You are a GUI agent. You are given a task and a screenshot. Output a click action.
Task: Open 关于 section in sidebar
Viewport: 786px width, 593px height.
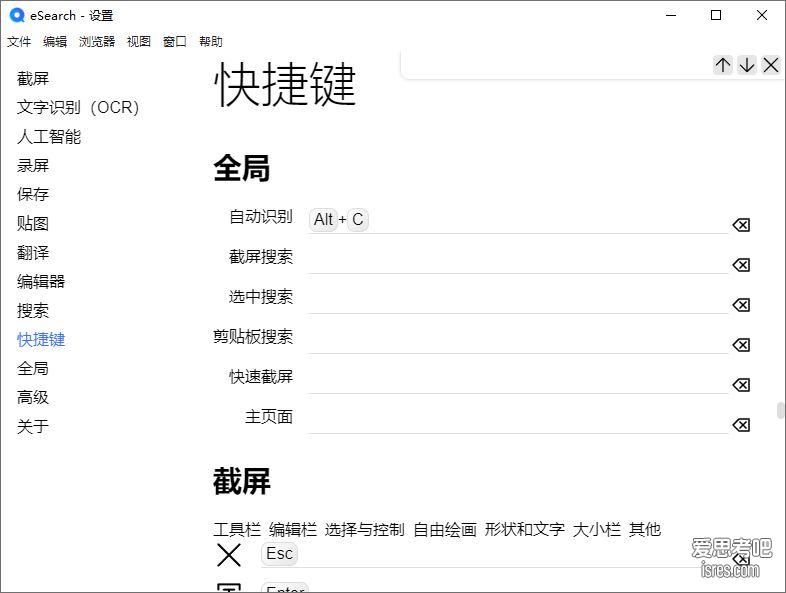click(33, 427)
